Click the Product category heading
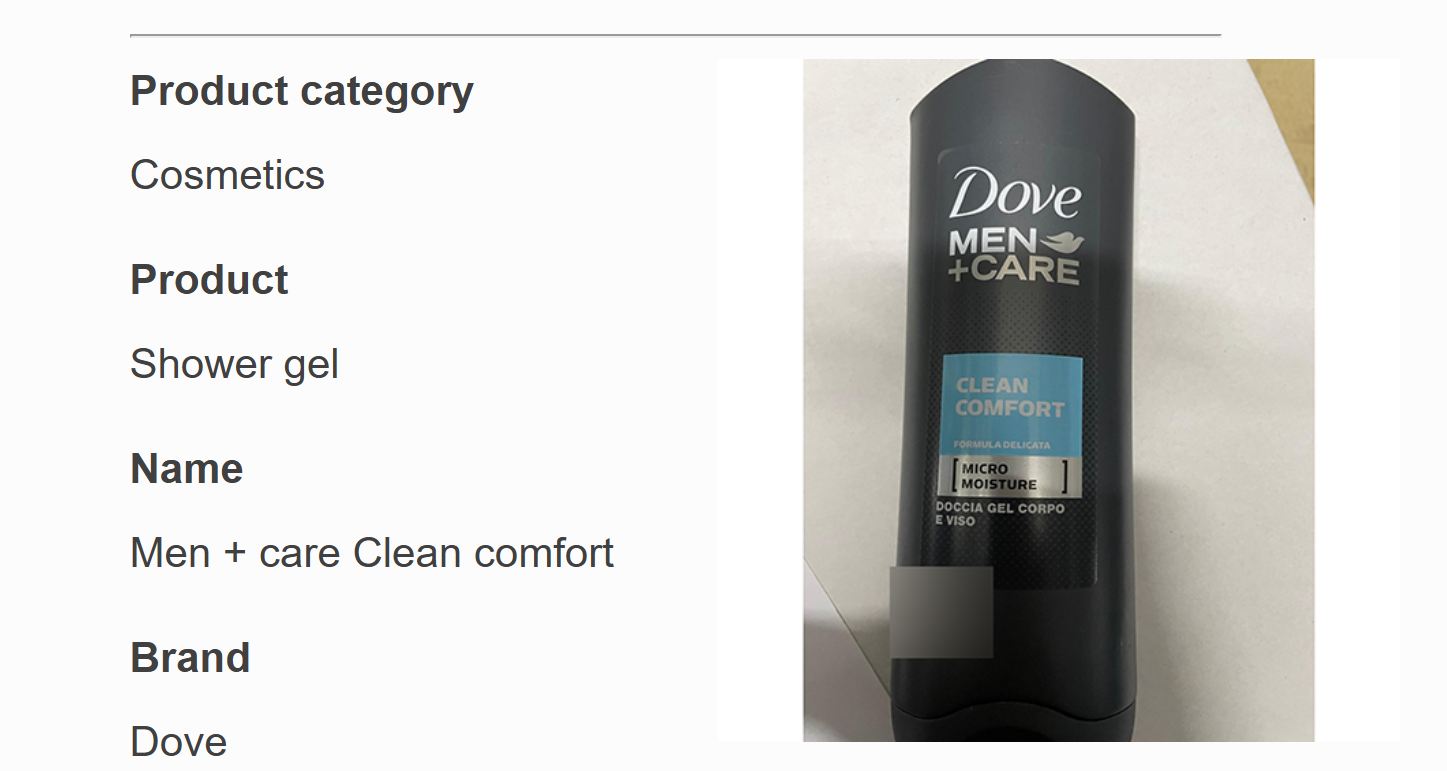 point(302,91)
